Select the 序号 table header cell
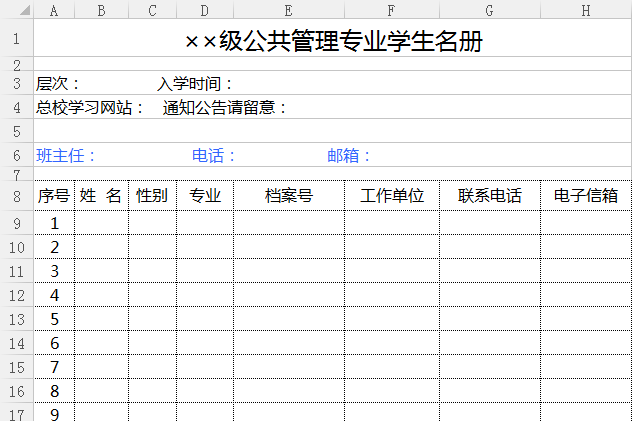632x421 pixels. tap(54, 196)
